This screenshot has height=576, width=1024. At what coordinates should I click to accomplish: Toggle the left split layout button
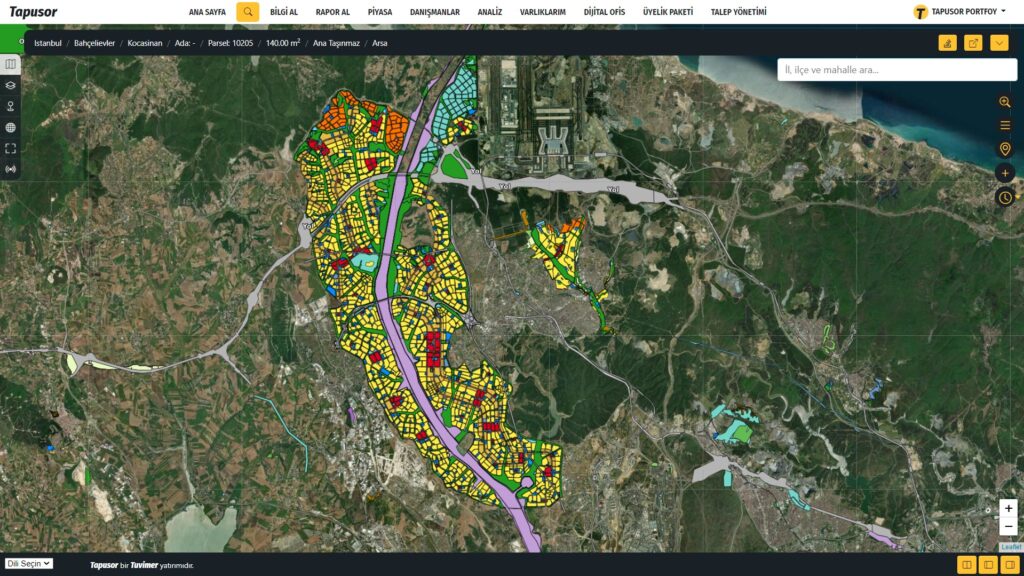tap(967, 565)
